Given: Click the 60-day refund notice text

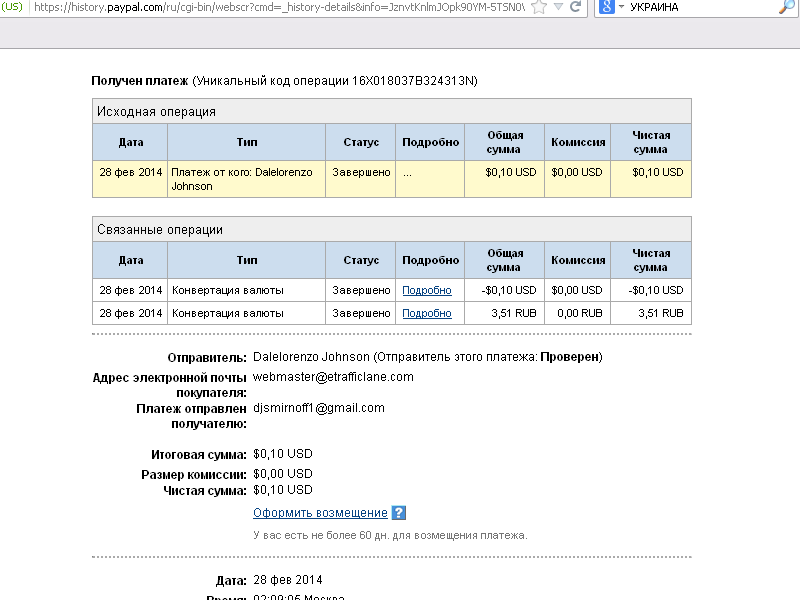Looking at the screenshot, I should pyautogui.click(x=390, y=535).
